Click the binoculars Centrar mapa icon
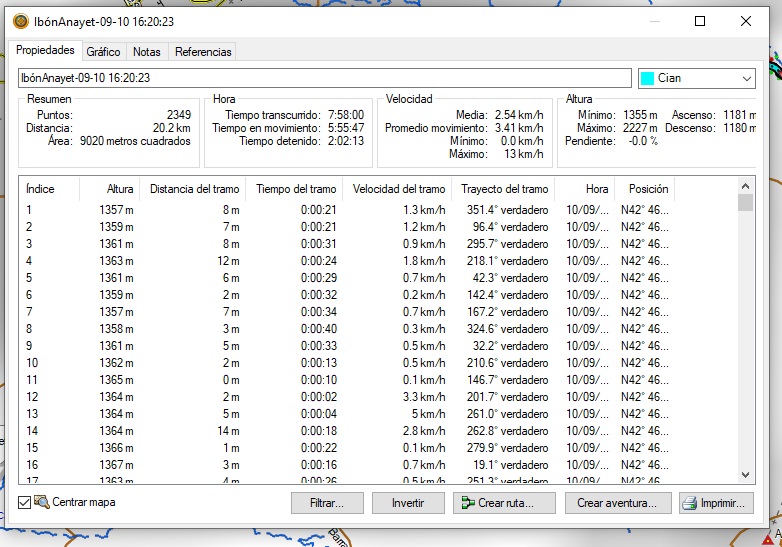The image size is (782, 547). click(42, 502)
